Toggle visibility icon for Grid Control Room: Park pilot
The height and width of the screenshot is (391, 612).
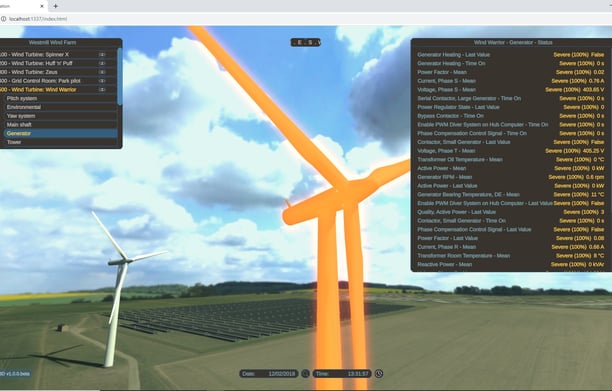(x=102, y=81)
